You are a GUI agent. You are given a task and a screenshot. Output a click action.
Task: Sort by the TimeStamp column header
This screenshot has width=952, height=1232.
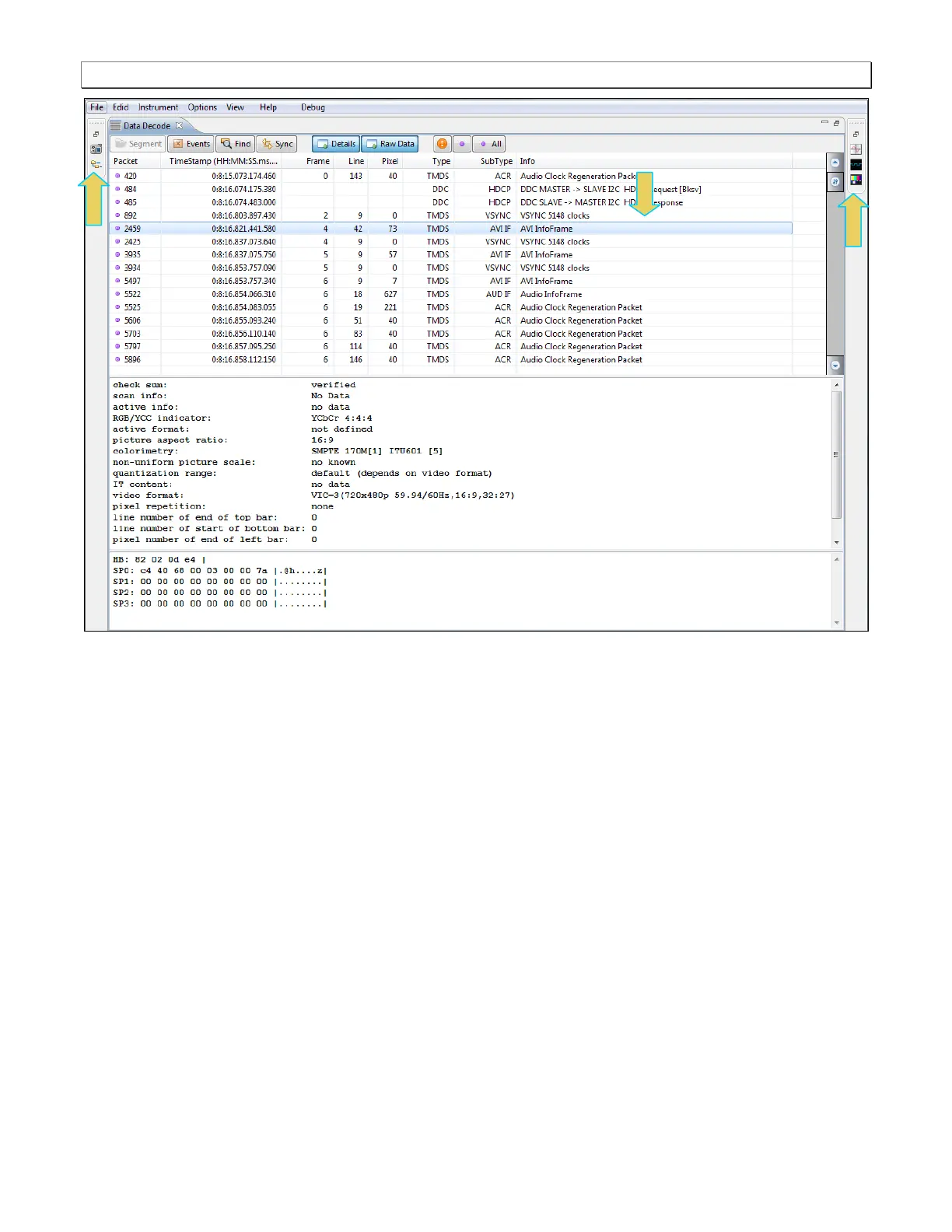click(221, 161)
